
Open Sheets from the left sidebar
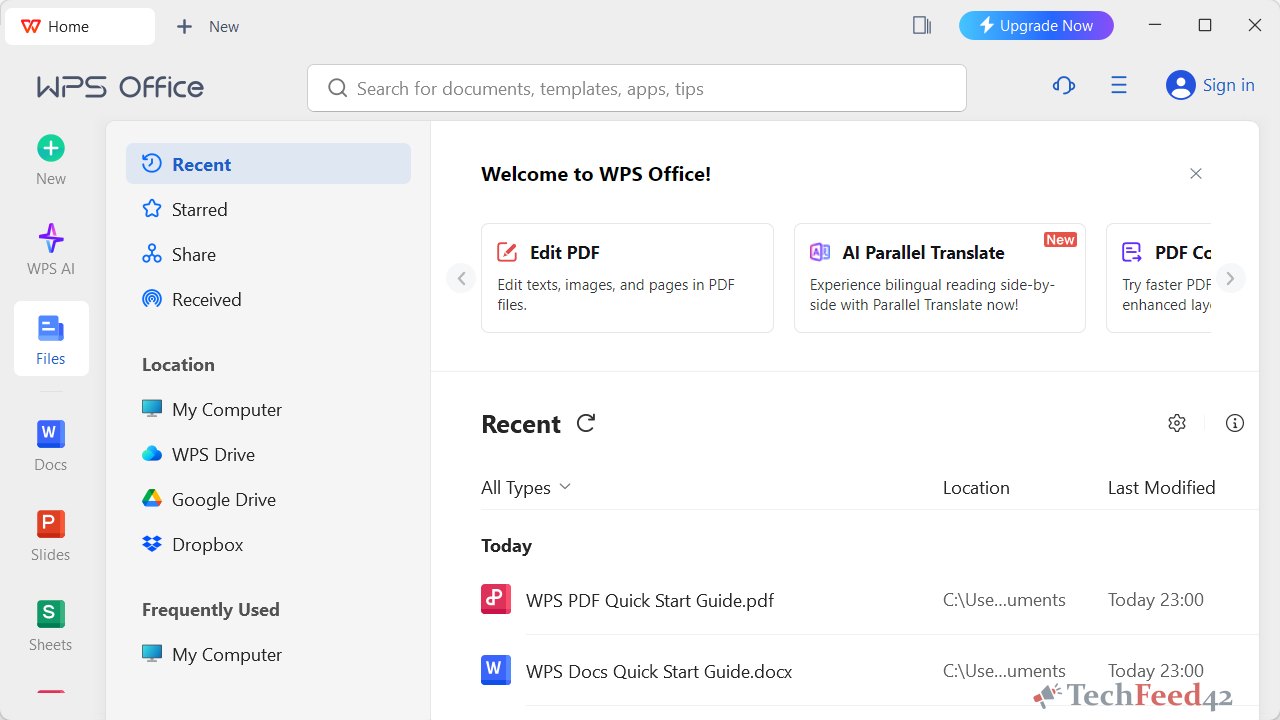(x=51, y=626)
